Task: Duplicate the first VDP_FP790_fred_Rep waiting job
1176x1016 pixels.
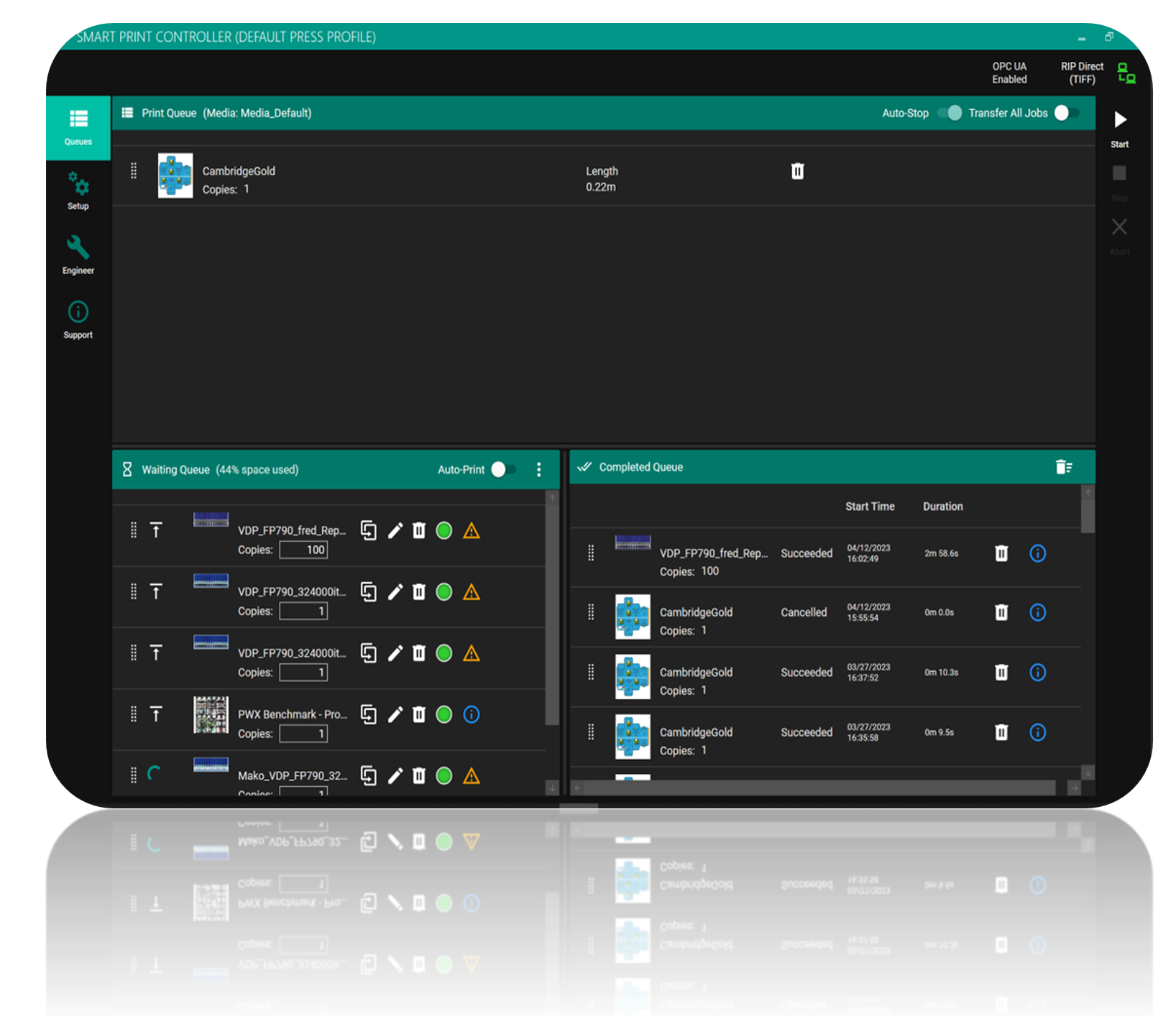Action: point(368,530)
